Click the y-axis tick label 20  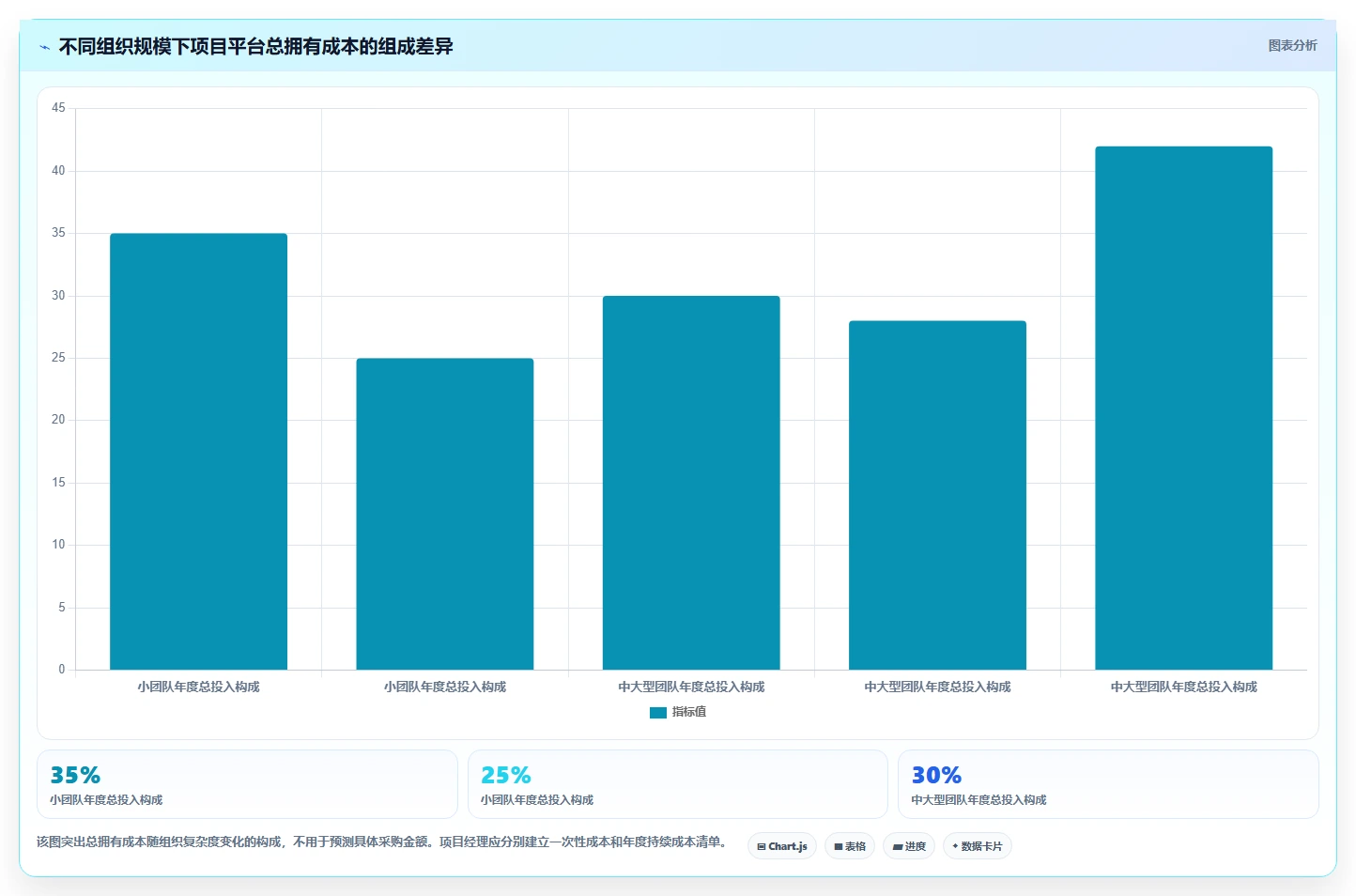pos(58,420)
